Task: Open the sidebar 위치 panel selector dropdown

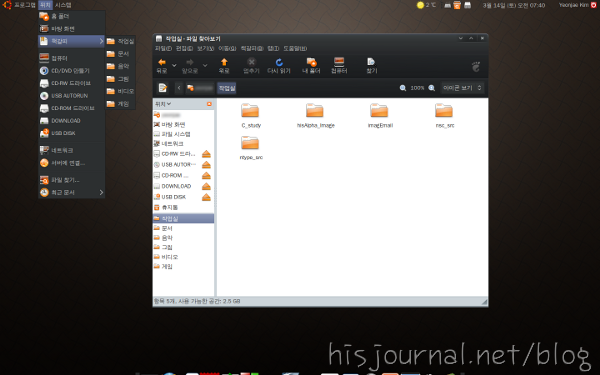Action: pyautogui.click(x=163, y=104)
